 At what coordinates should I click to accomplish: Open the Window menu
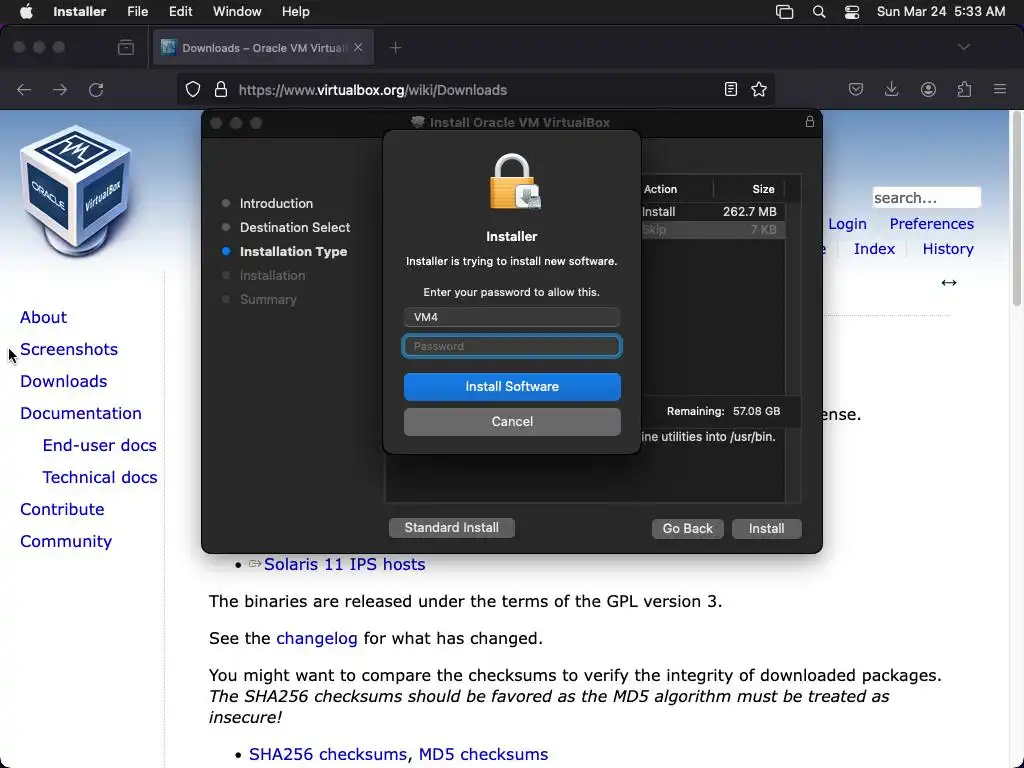(x=237, y=12)
